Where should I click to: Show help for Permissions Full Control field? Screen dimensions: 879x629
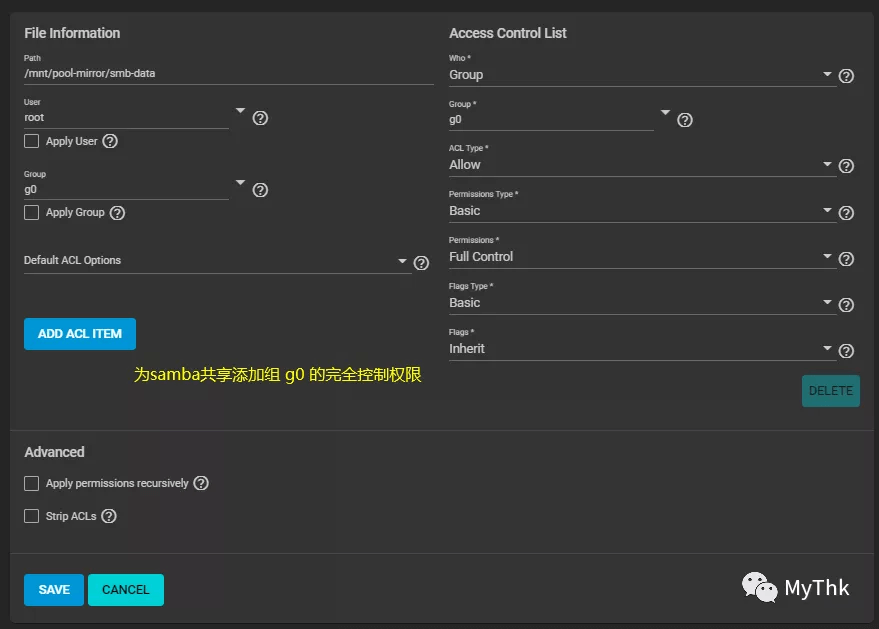pyautogui.click(x=846, y=259)
